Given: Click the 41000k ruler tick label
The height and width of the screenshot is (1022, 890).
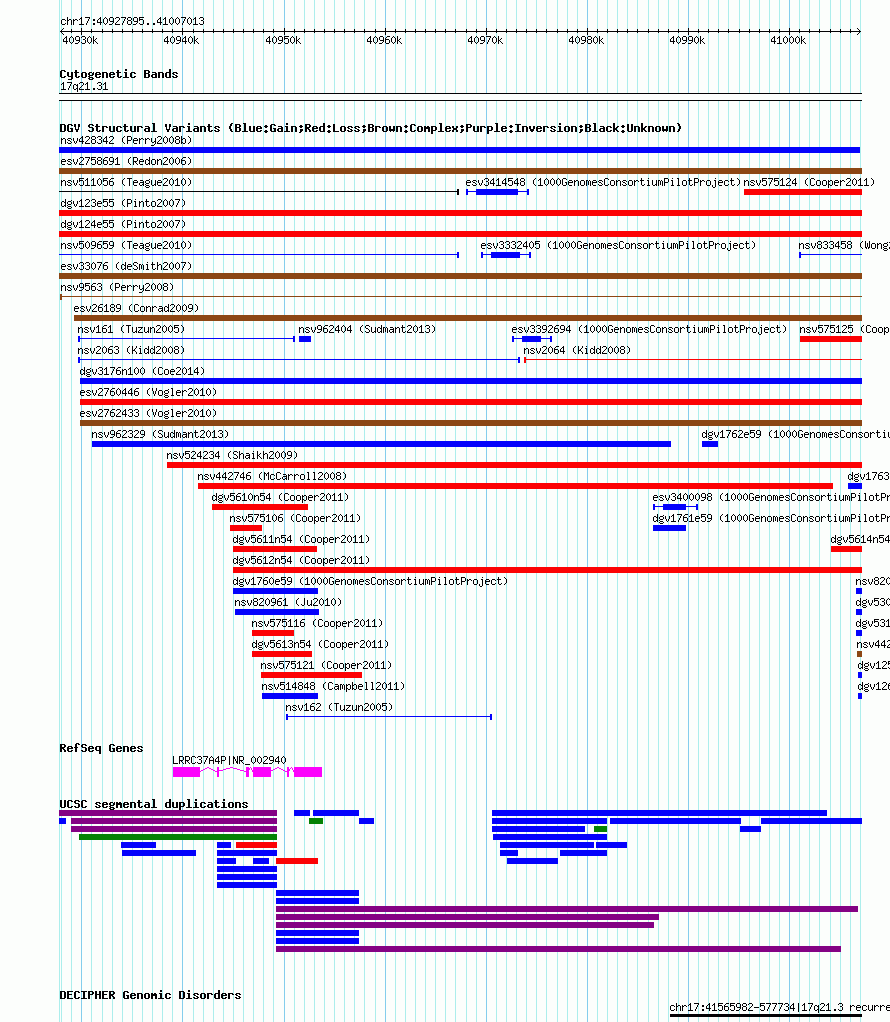Looking at the screenshot, I should coord(788,40).
